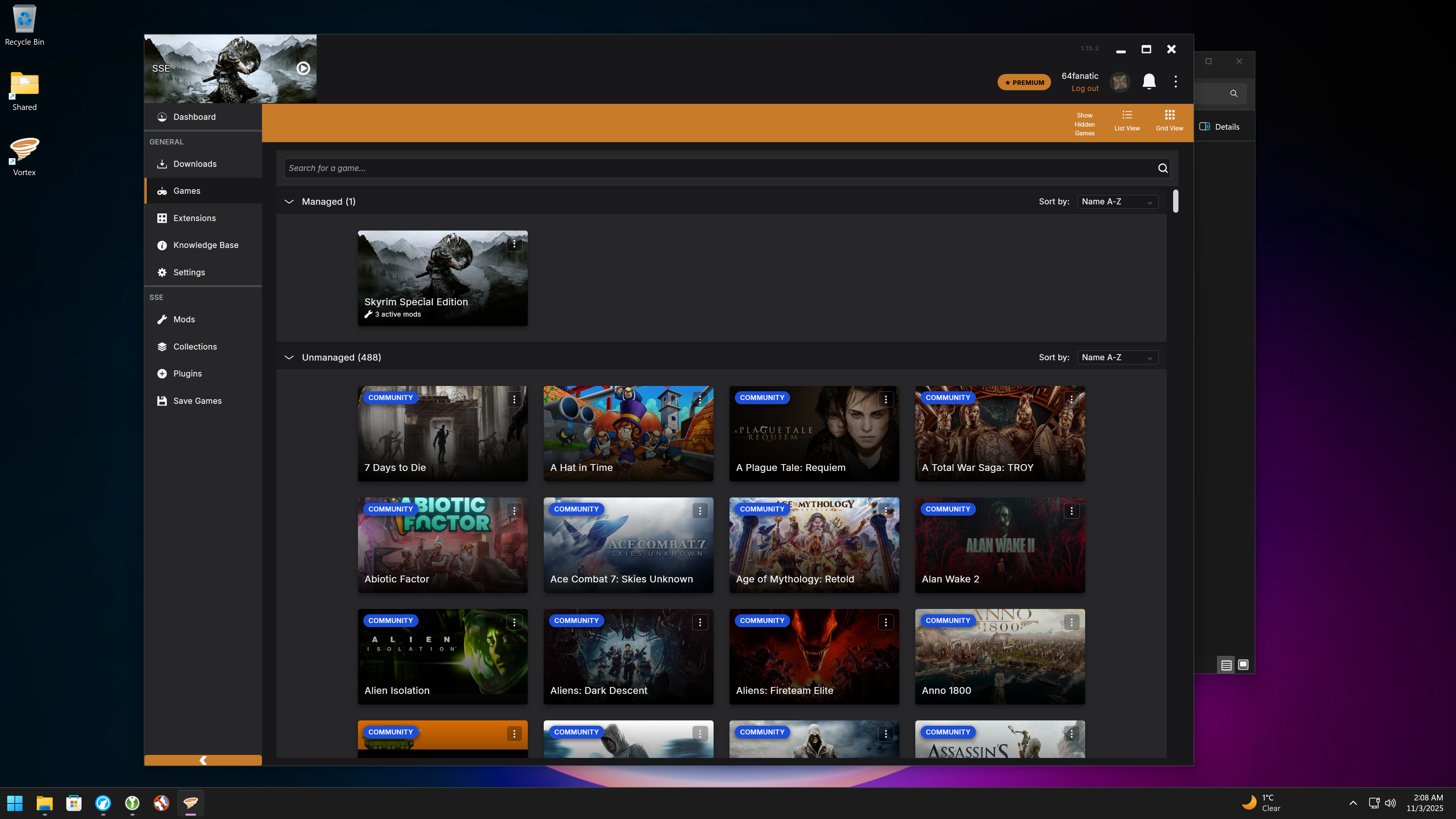Open Skyrim Special Edition options menu
Image resolution: width=1456 pixels, height=819 pixels.
[514, 244]
